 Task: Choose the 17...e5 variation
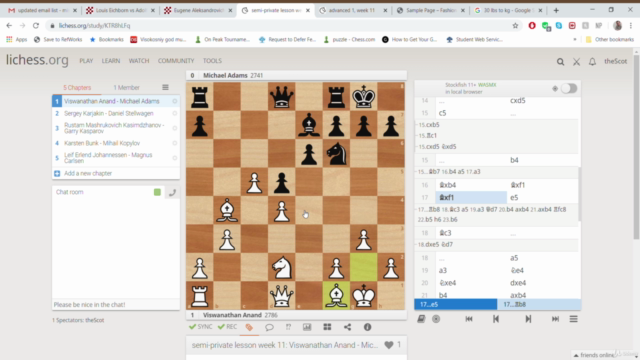(456, 304)
